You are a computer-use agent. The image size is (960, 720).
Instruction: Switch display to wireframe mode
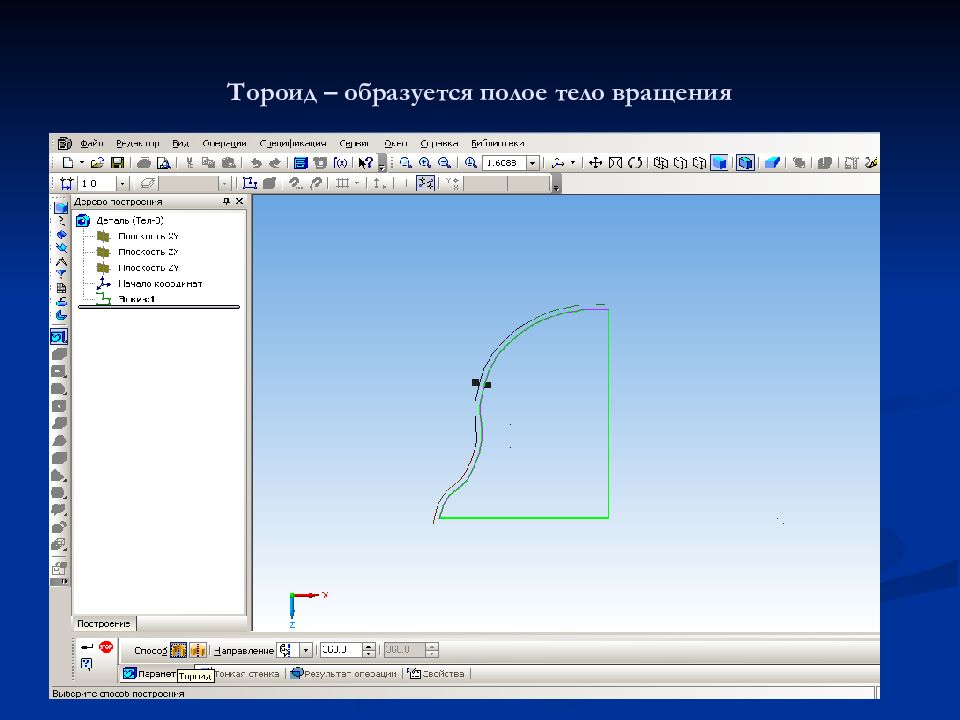pos(660,163)
